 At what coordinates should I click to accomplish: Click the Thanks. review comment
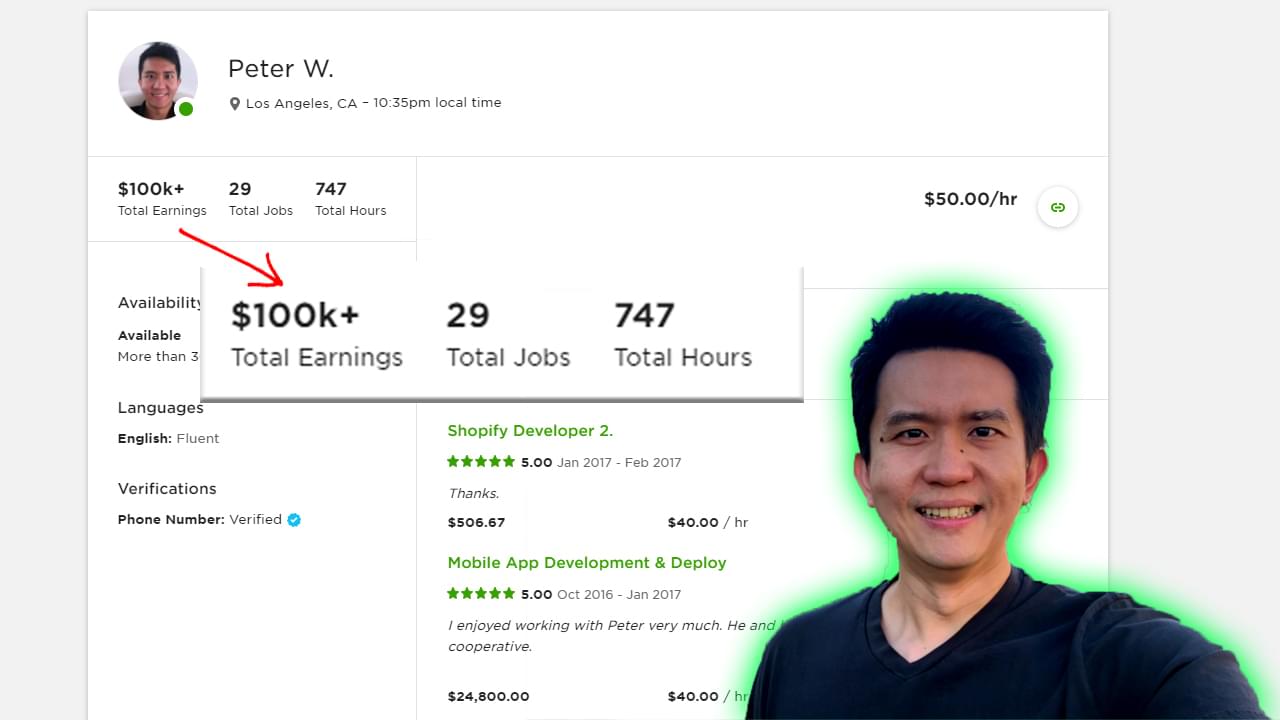(473, 493)
